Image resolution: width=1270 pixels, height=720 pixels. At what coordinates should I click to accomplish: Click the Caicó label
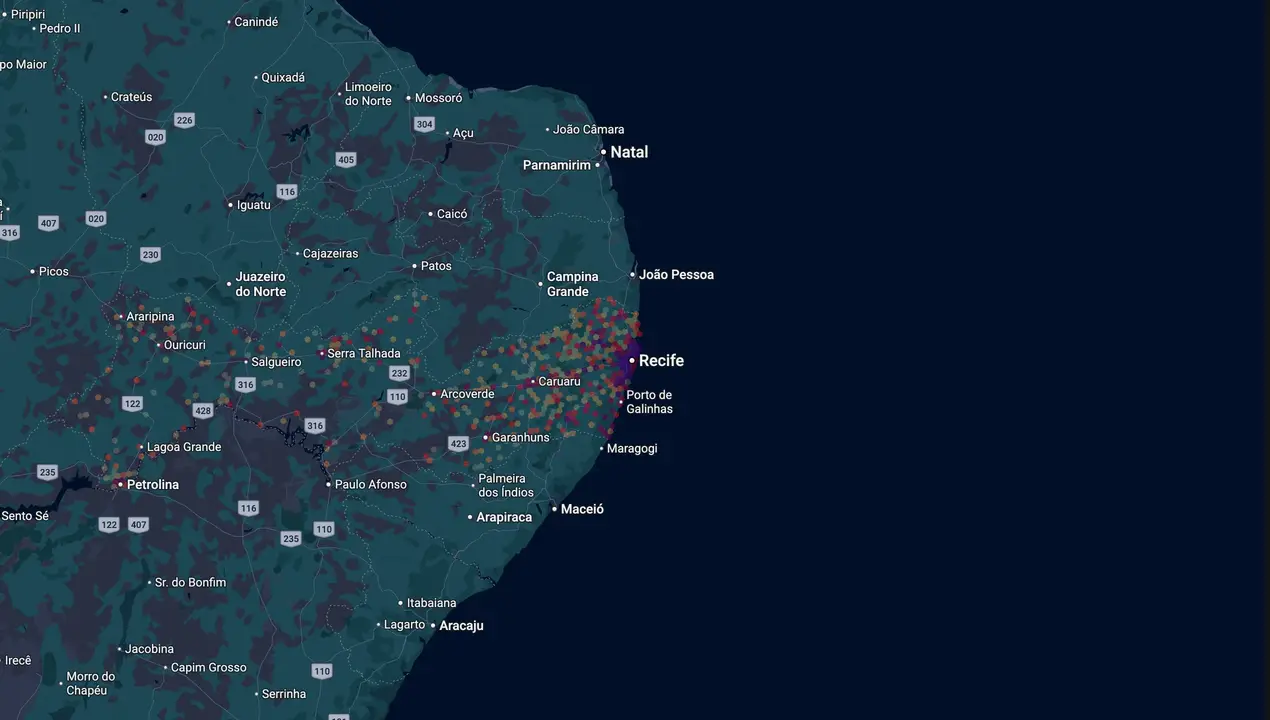pyautogui.click(x=452, y=214)
